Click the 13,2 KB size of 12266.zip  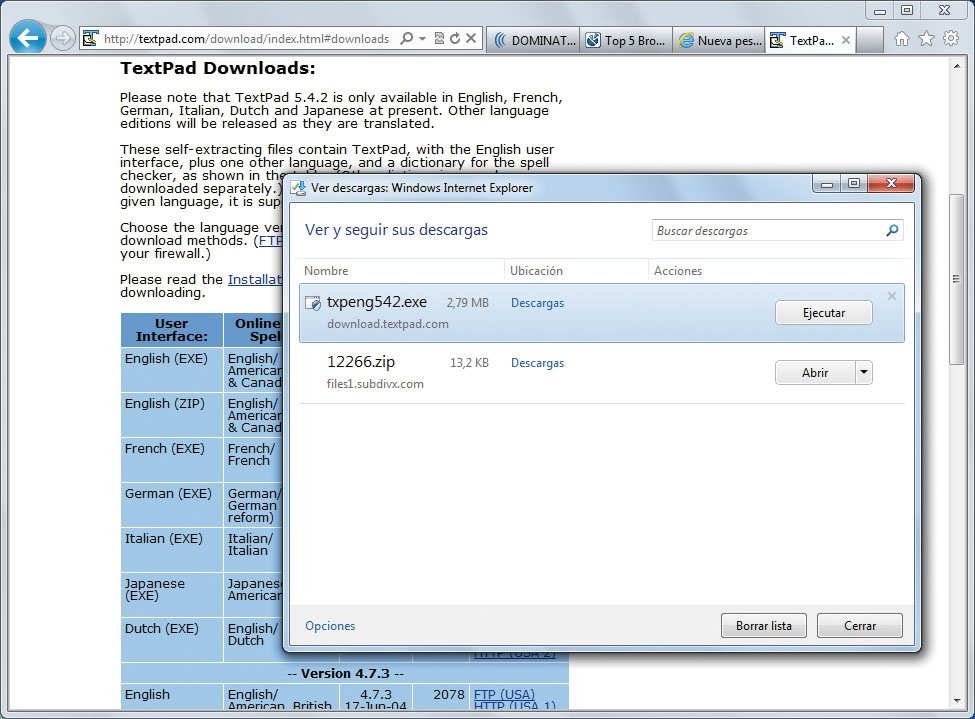tap(469, 363)
